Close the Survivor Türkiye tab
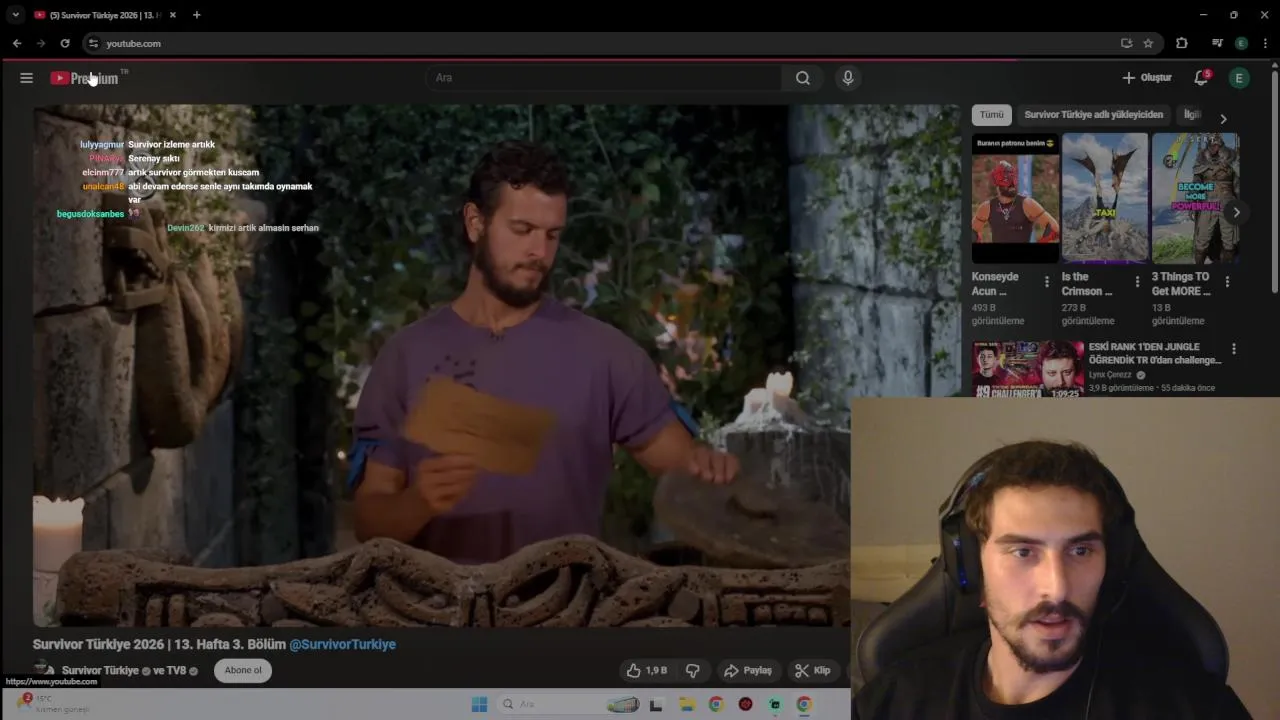The height and width of the screenshot is (720, 1280). [173, 15]
